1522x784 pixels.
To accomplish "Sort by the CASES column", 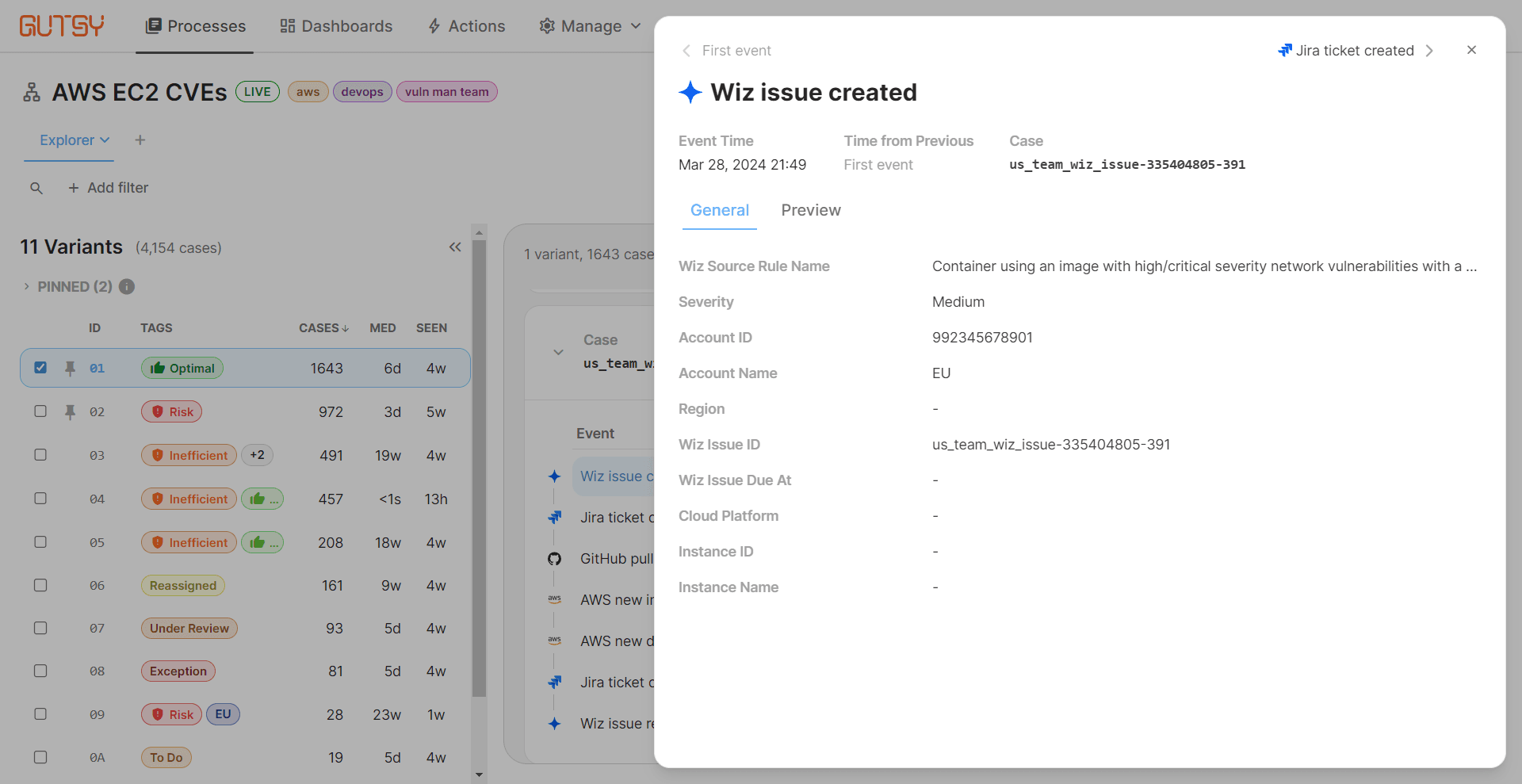I will [323, 328].
